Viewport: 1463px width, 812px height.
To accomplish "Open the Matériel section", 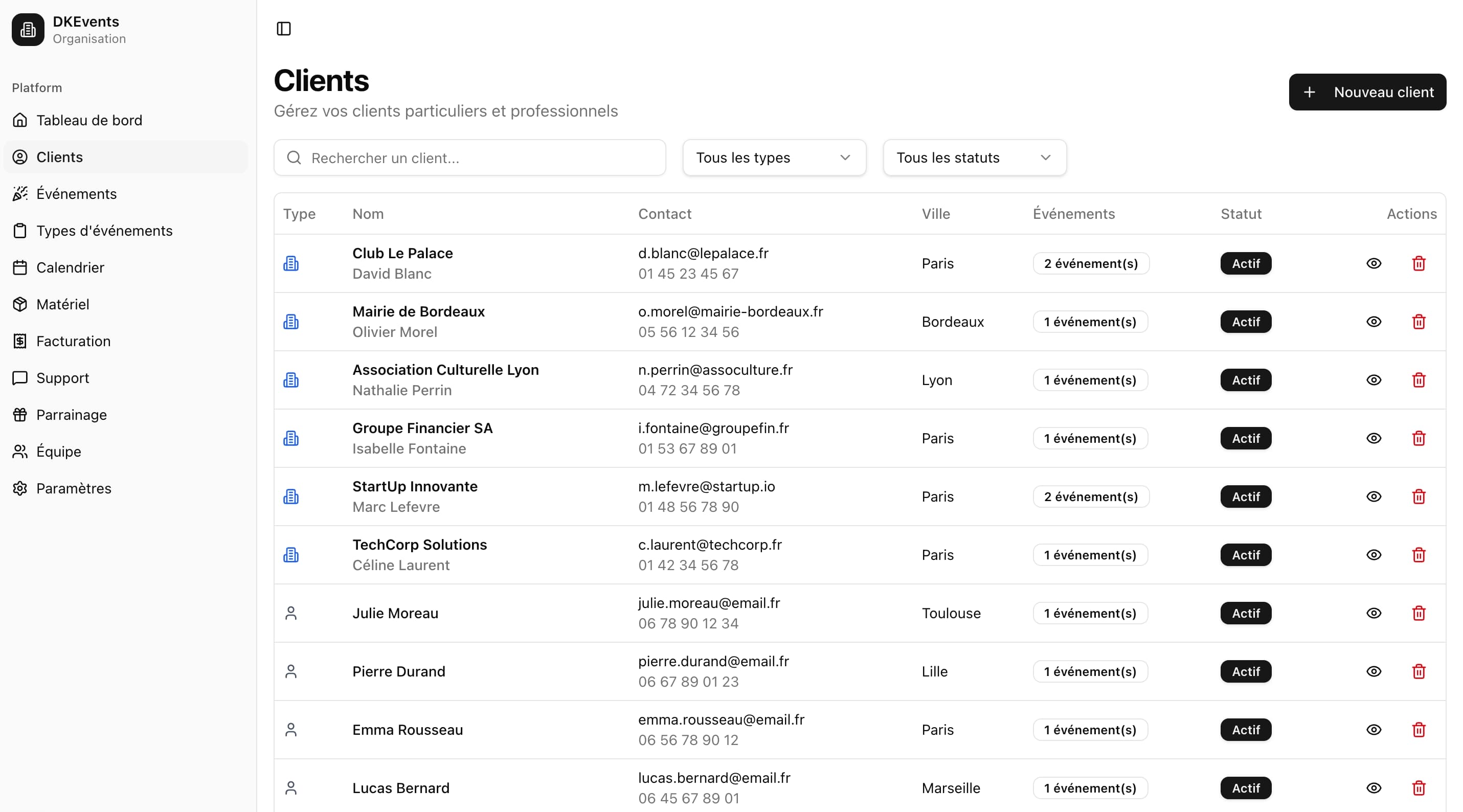I will [63, 304].
